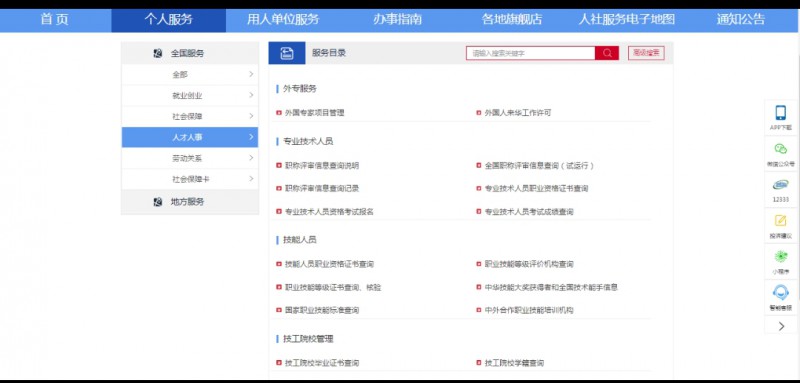Expand the 劳动关系 category arrow
This screenshot has width=800, height=383.
251,158
